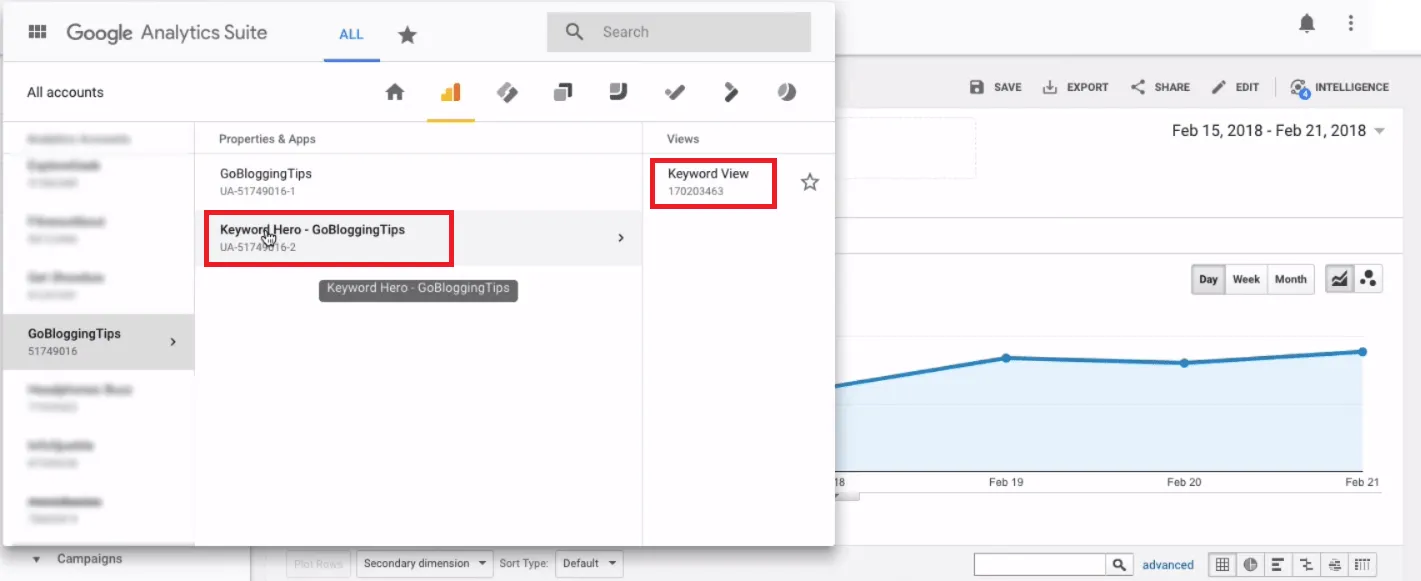Click the Feb 19 data point on chart
Viewport: 1421px width, 581px height.
(1006, 357)
